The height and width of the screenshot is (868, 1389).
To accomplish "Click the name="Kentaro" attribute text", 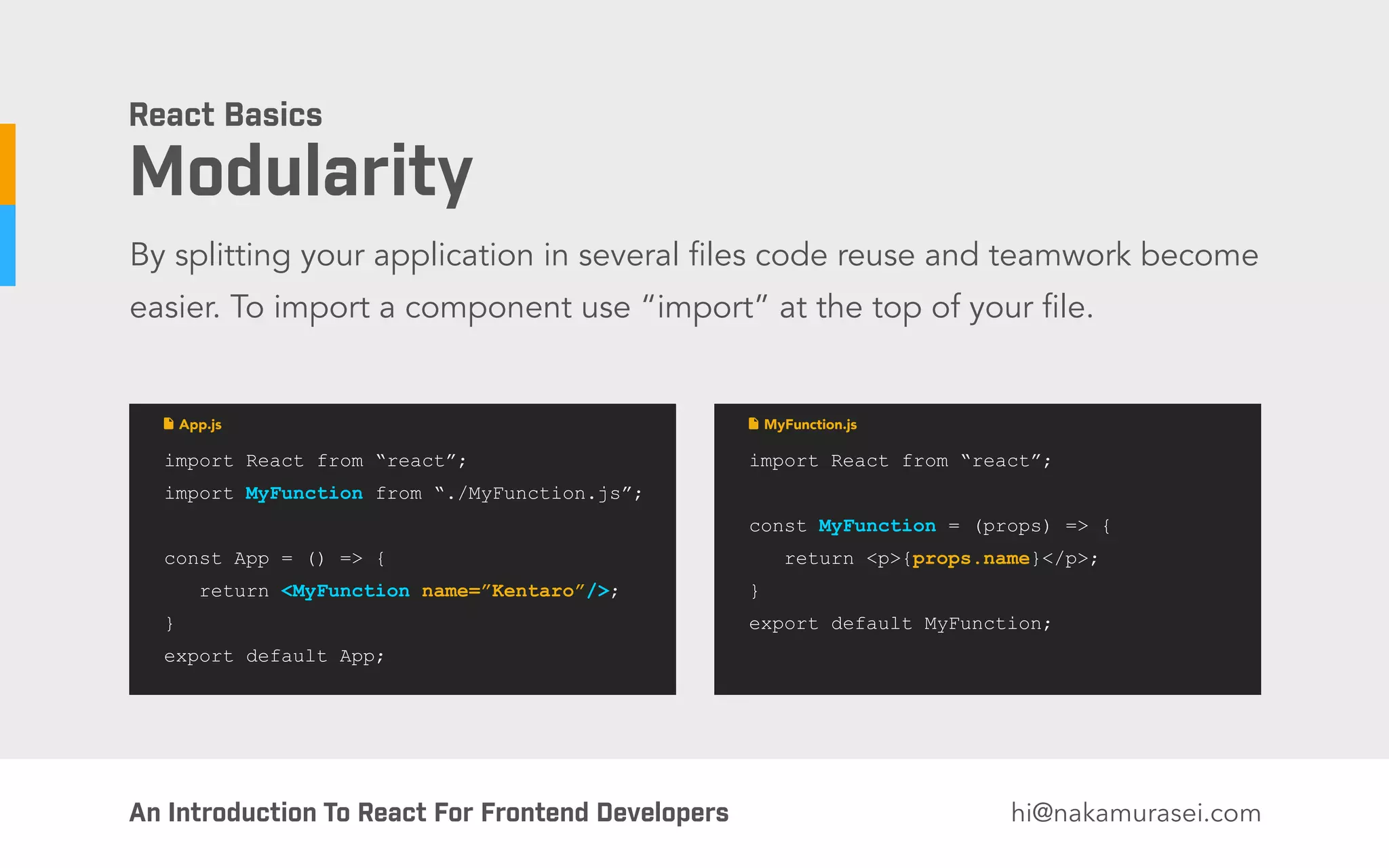I will 503,591.
